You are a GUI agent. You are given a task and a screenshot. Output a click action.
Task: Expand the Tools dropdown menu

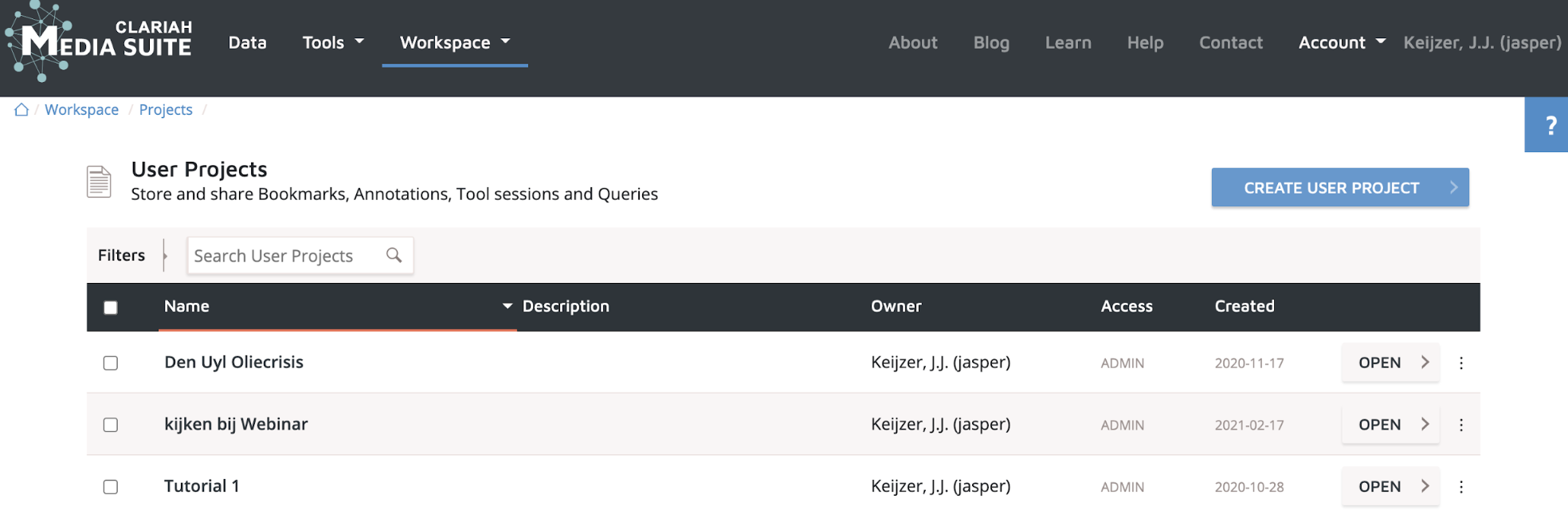click(x=333, y=43)
